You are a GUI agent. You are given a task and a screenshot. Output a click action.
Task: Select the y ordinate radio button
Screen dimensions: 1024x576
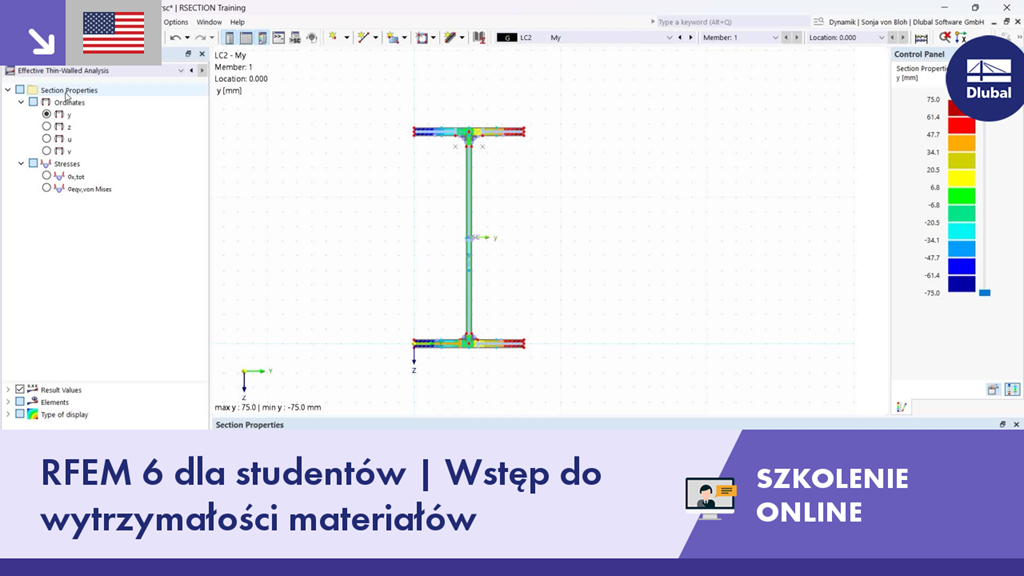(x=46, y=114)
